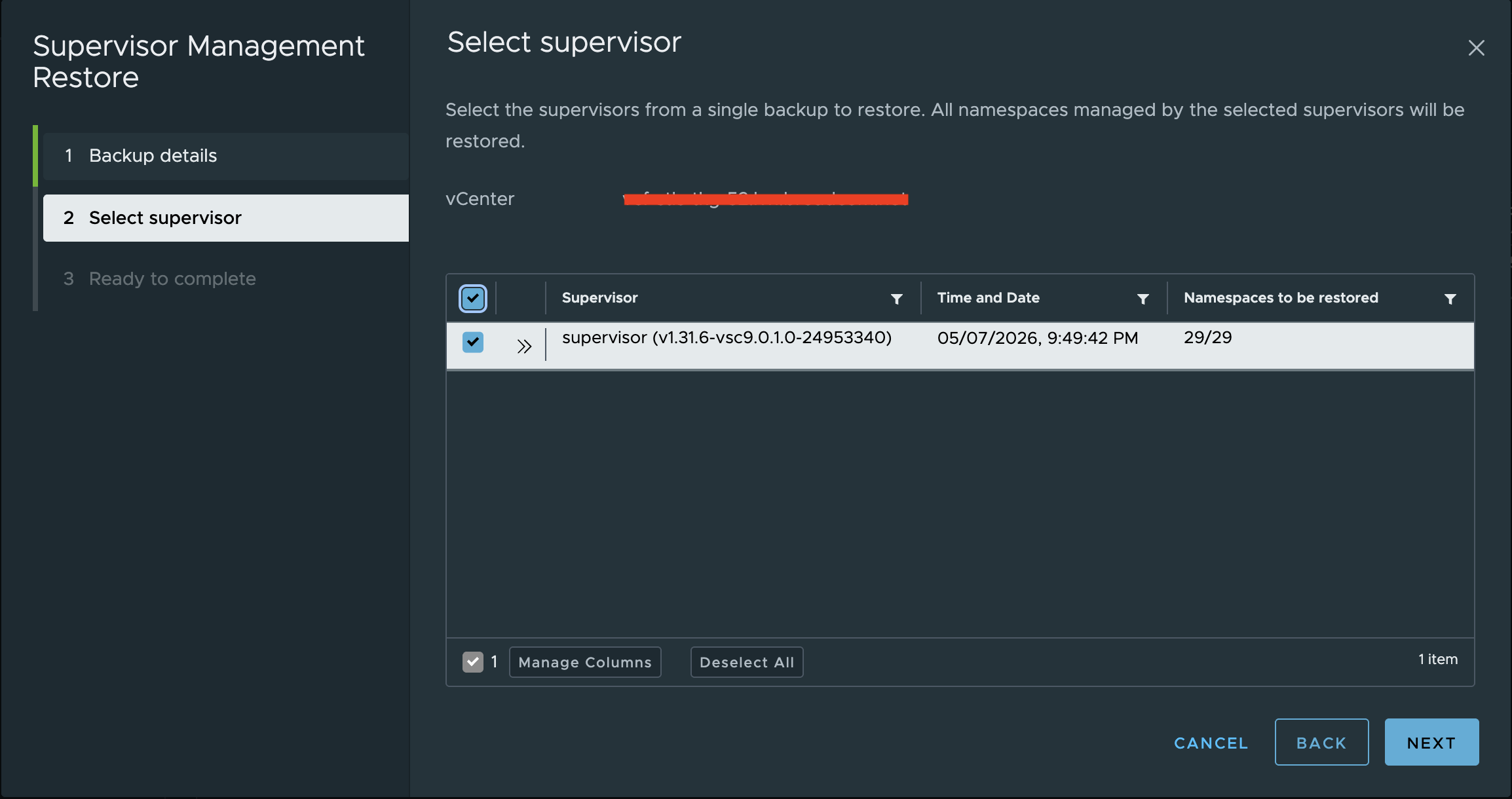Viewport: 1512px width, 799px height.
Task: Toggle the select-all header checkbox
Action: pyautogui.click(x=473, y=299)
